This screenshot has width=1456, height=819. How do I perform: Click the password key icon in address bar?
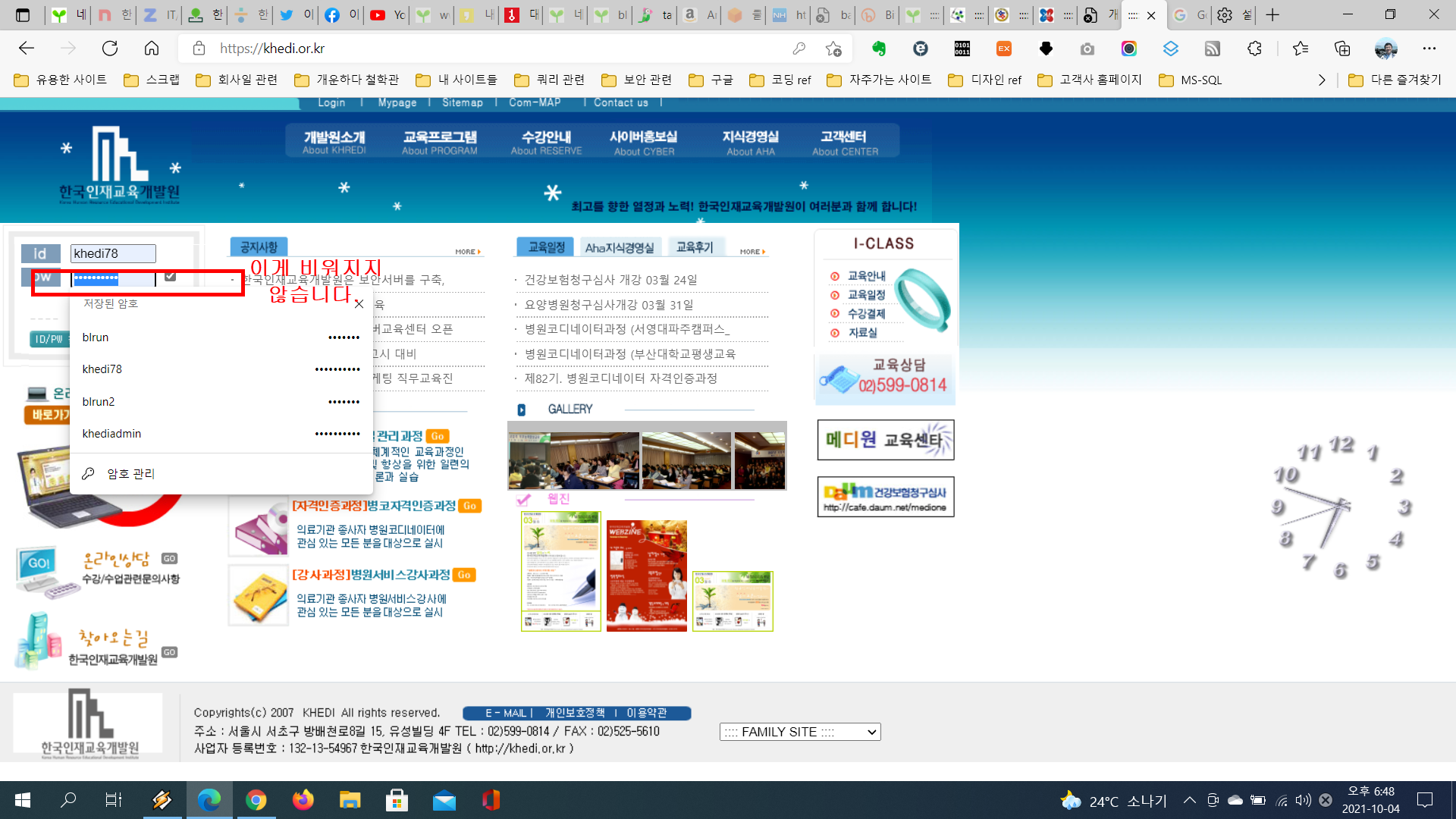(x=799, y=49)
